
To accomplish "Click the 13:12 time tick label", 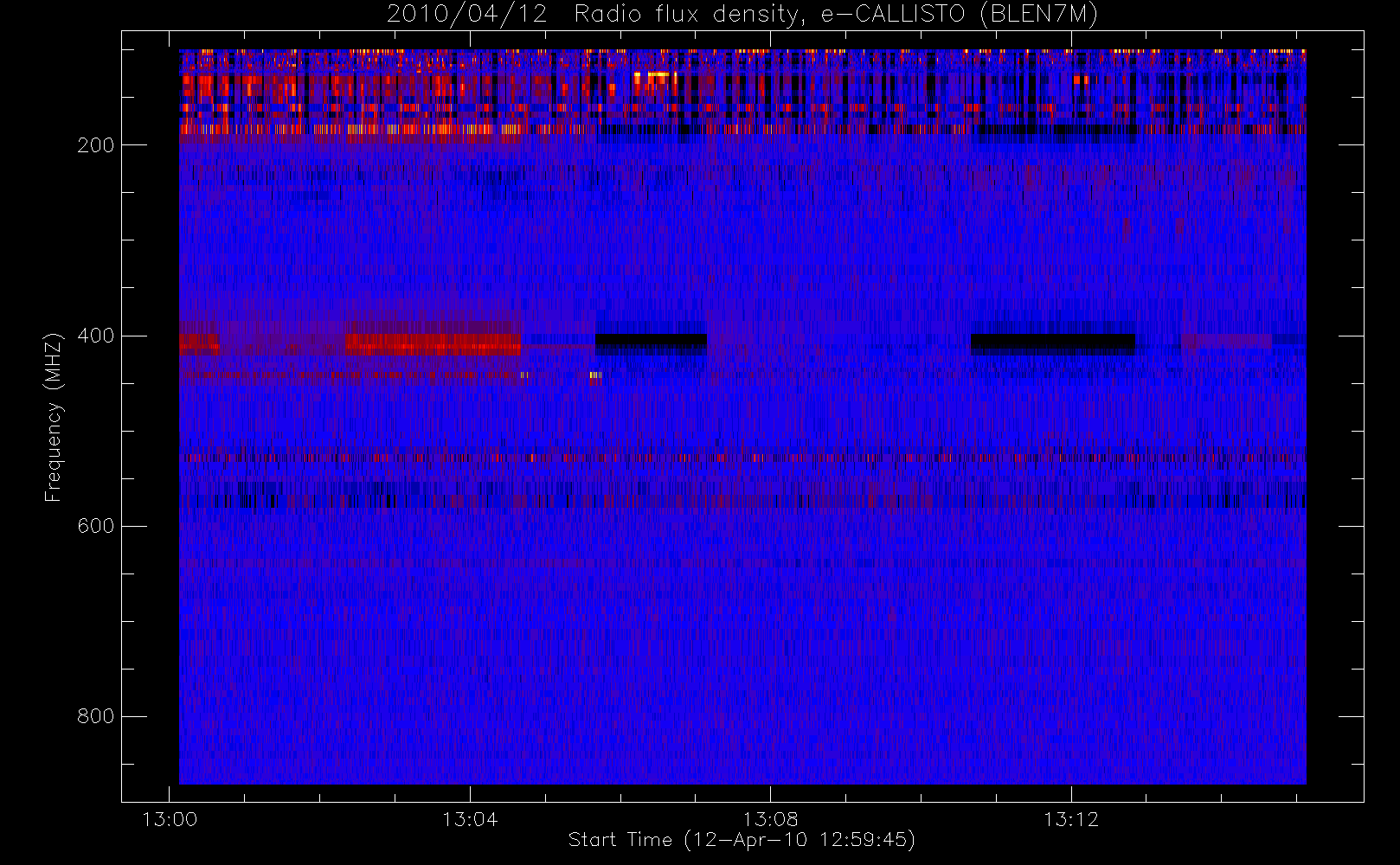I will pos(1071,819).
